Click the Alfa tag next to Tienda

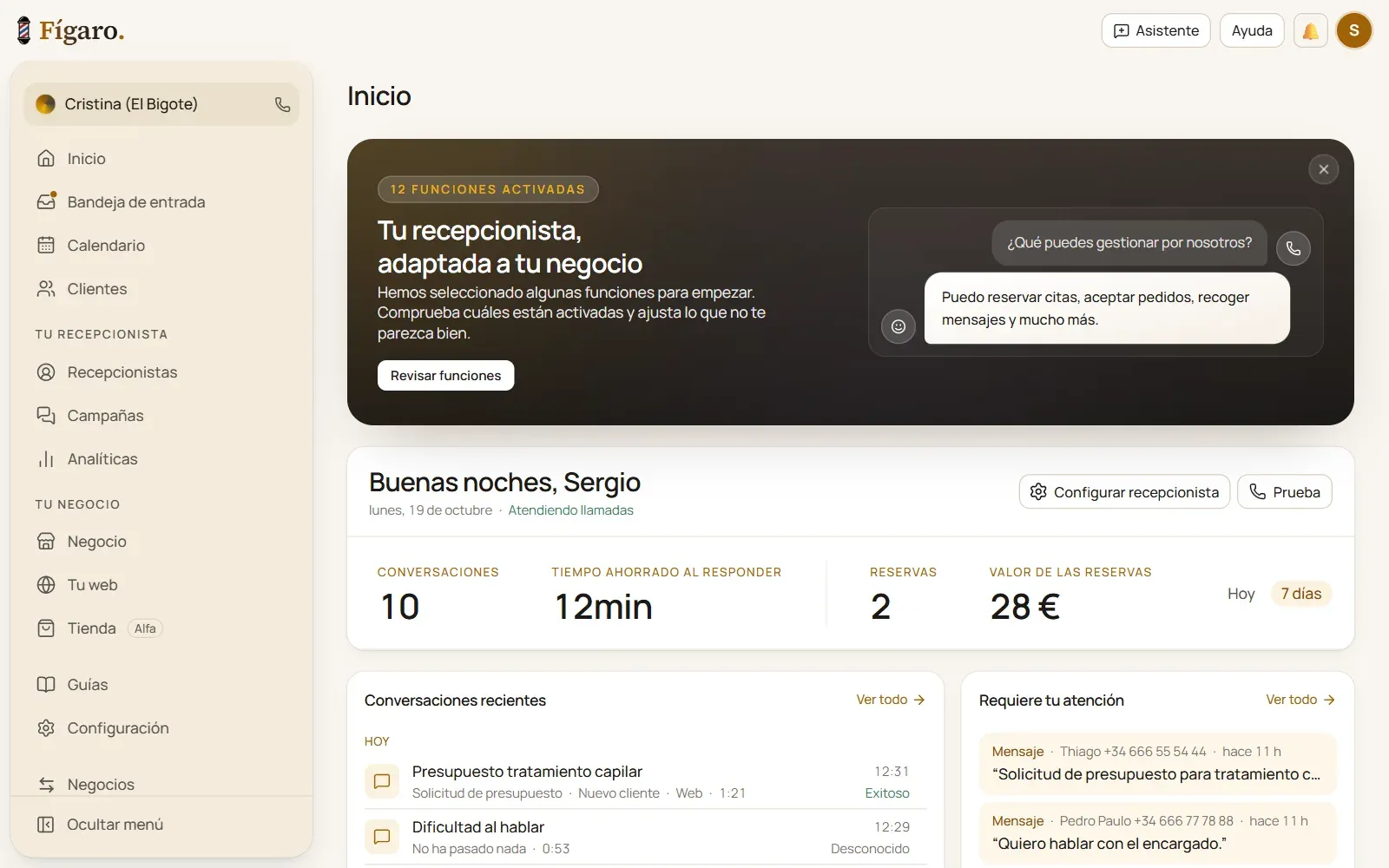point(145,628)
